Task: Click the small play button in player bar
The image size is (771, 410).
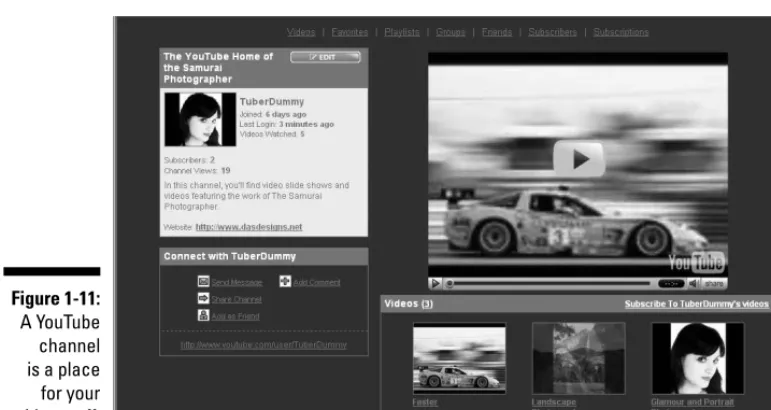Action: coord(435,284)
